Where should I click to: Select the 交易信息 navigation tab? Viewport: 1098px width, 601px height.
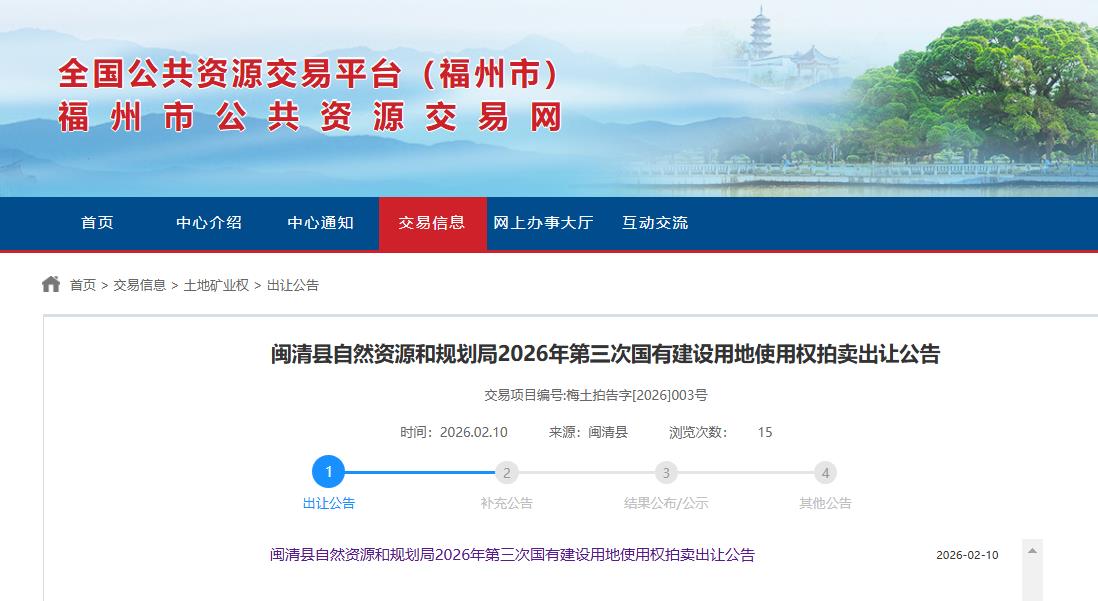(432, 223)
